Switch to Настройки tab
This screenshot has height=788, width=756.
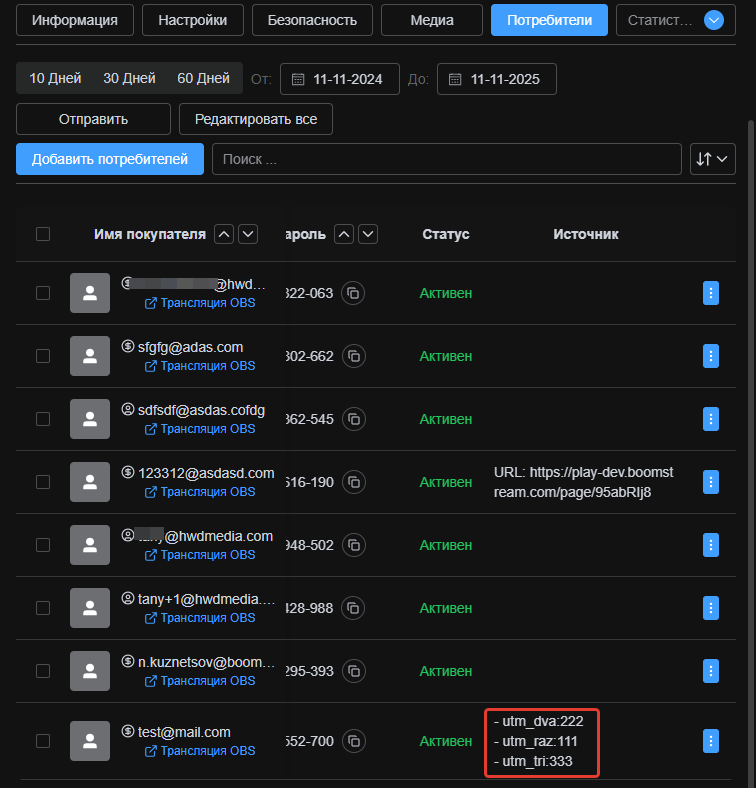(x=193, y=20)
